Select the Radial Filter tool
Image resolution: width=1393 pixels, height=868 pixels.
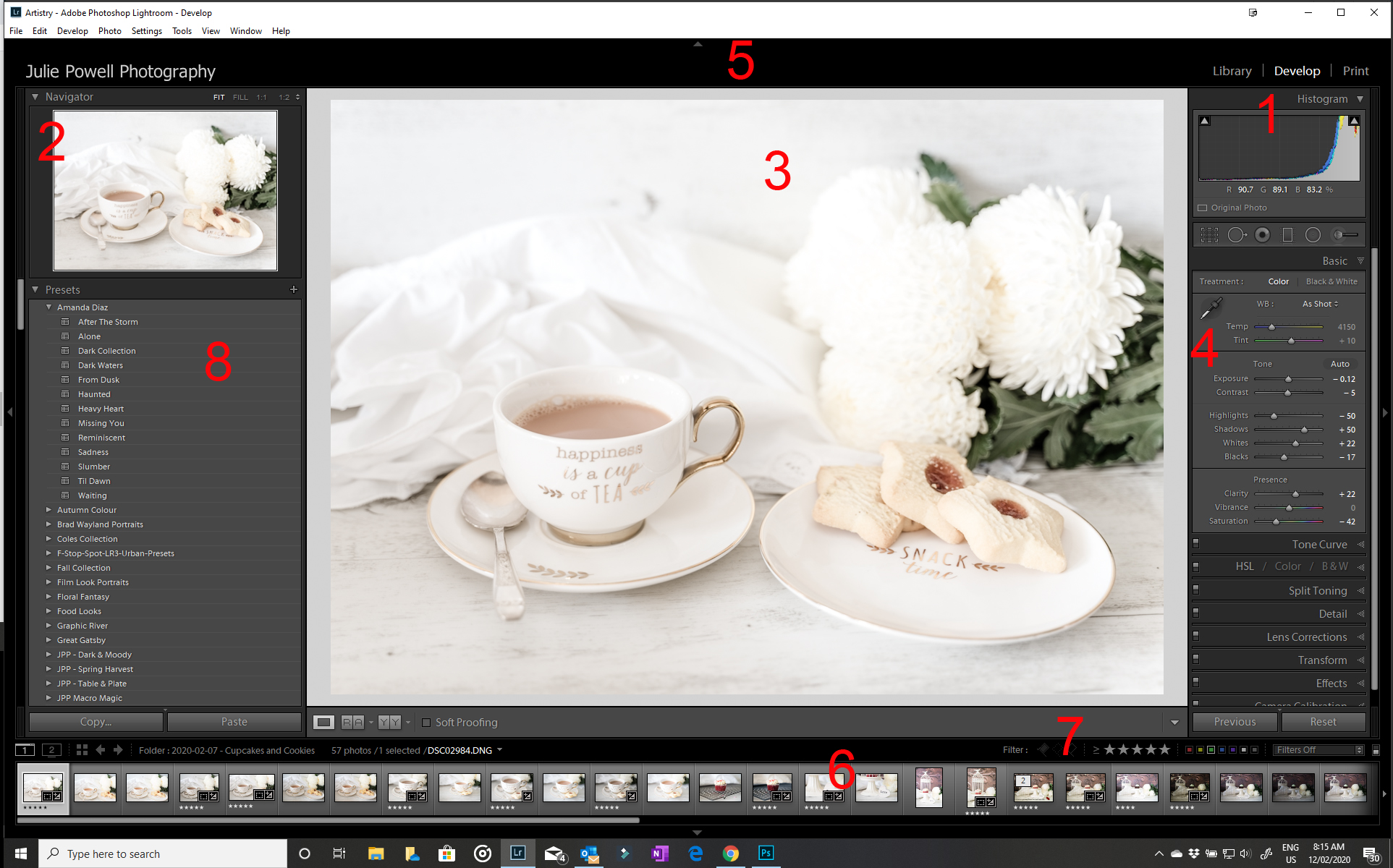(x=1313, y=235)
